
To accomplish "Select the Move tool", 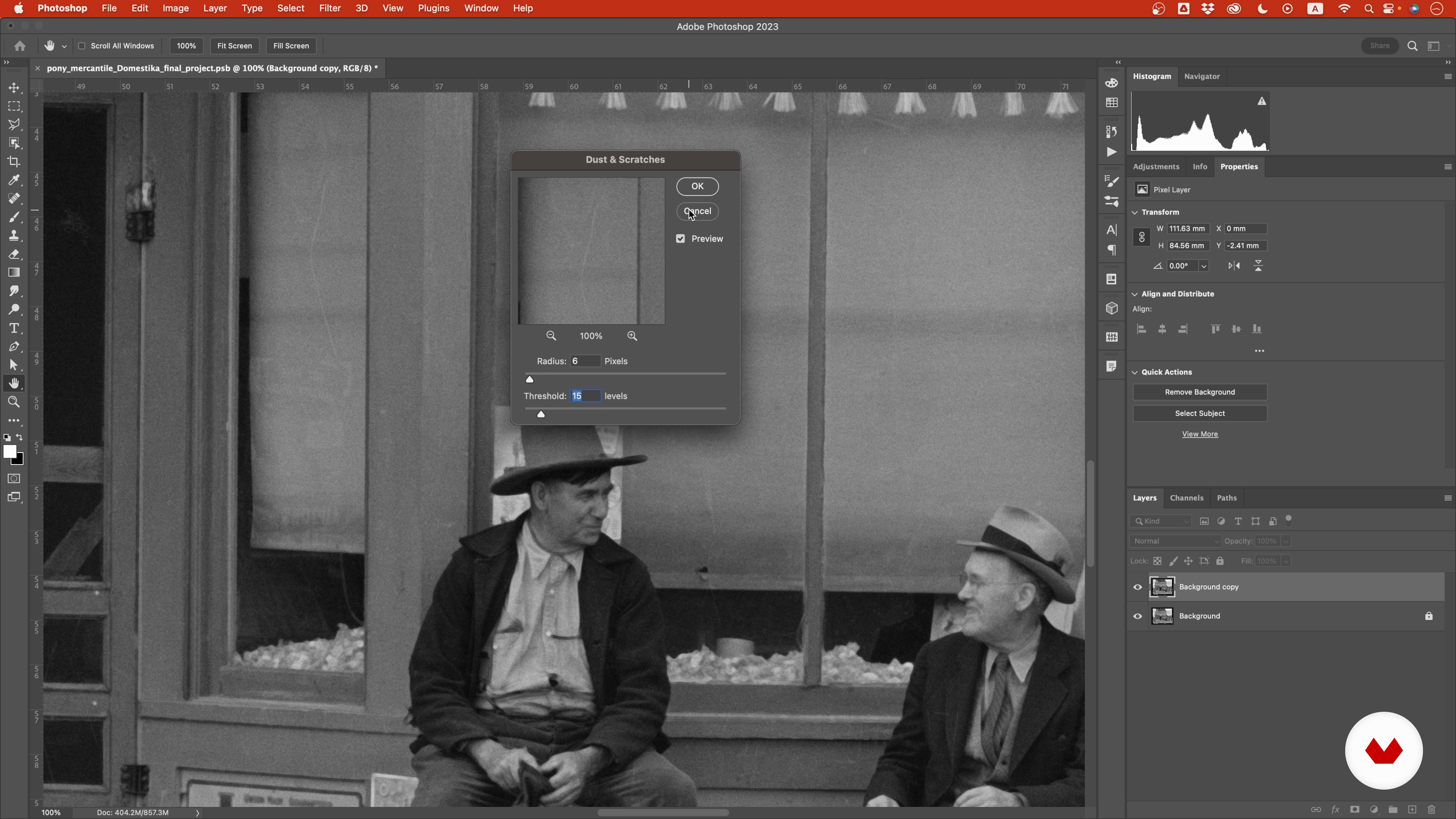I will coord(14,88).
